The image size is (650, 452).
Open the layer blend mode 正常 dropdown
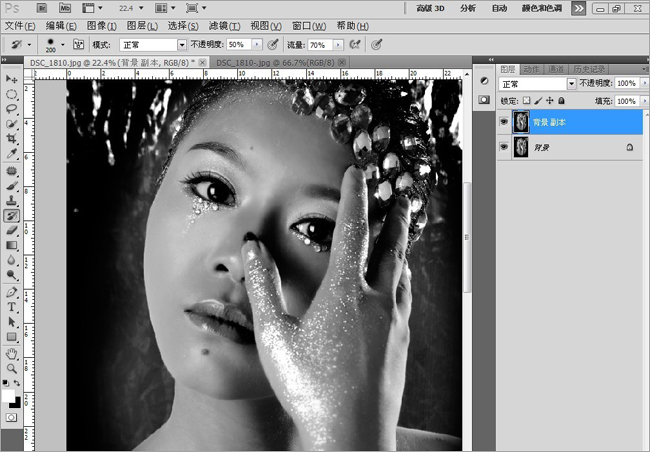[572, 84]
